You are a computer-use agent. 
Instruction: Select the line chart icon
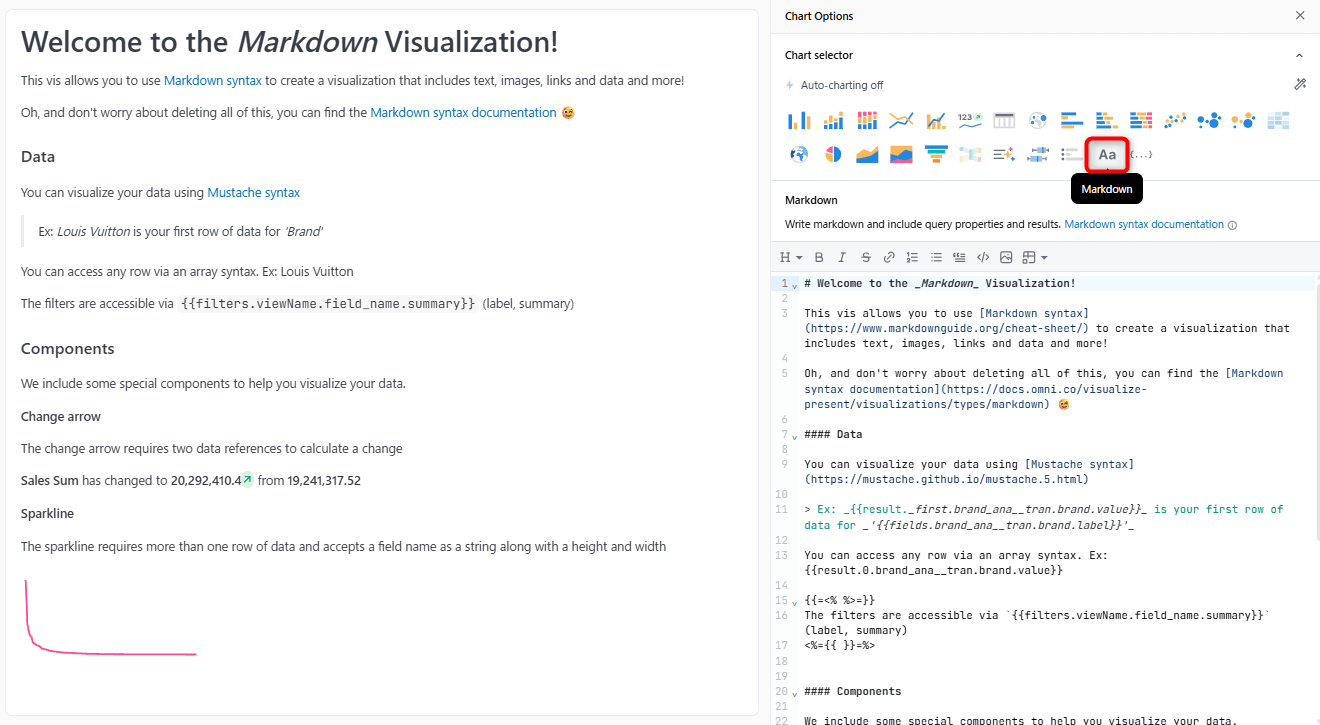click(x=901, y=121)
